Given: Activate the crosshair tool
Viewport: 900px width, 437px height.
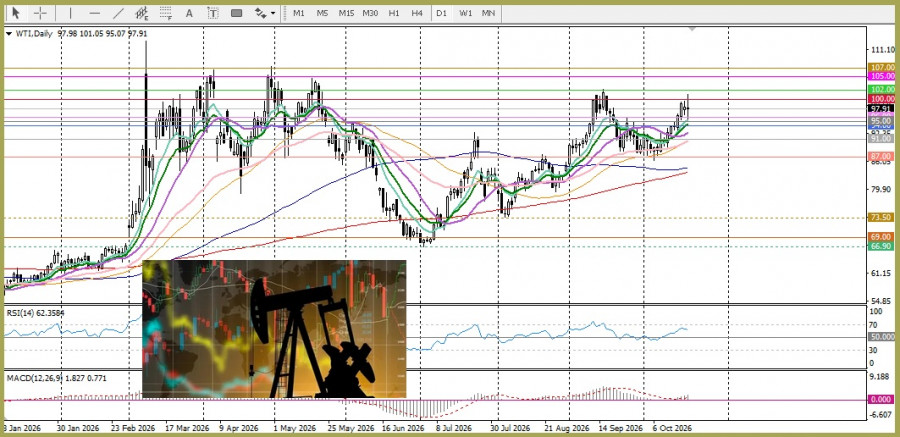Looking at the screenshot, I should coord(40,13).
